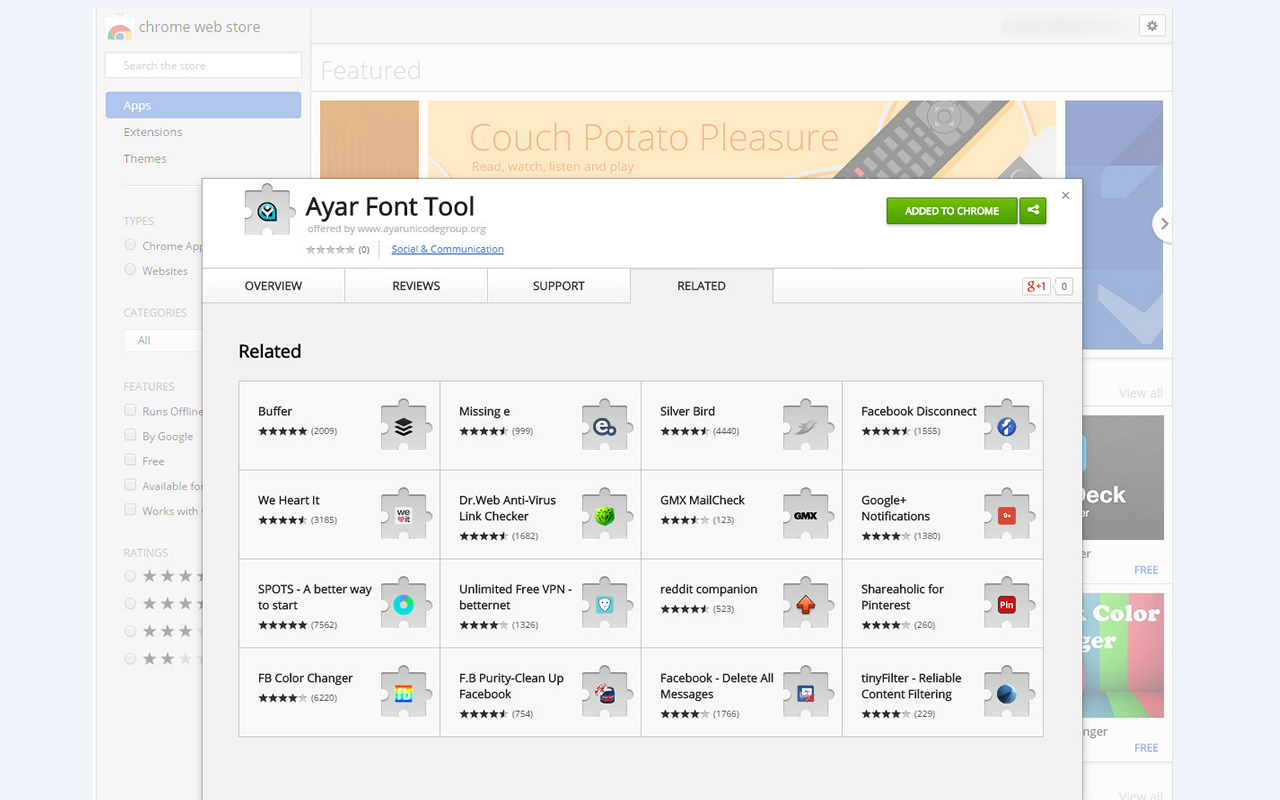Viewport: 1280px width, 800px height.
Task: Click the Facebook Disconnect extension icon
Action: pos(1007,426)
